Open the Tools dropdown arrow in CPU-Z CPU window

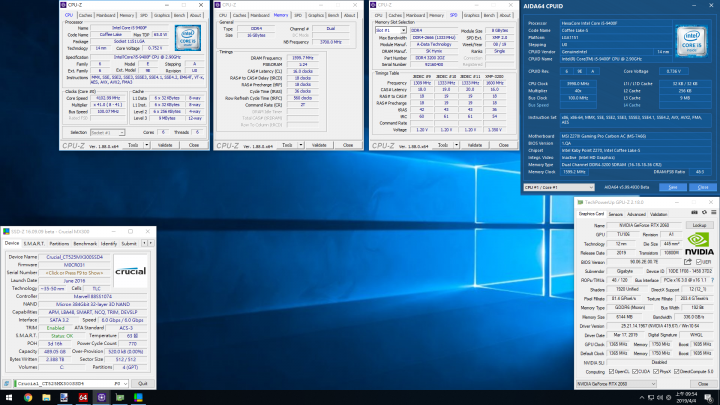(146, 145)
